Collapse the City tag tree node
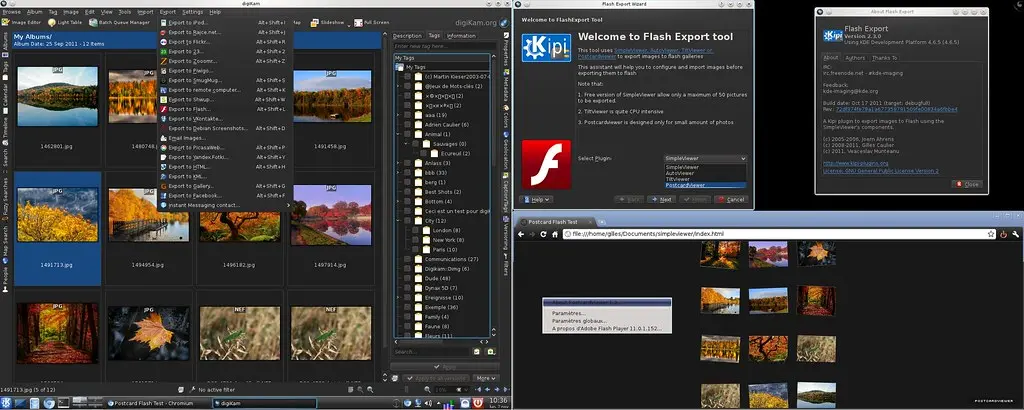 (x=399, y=220)
